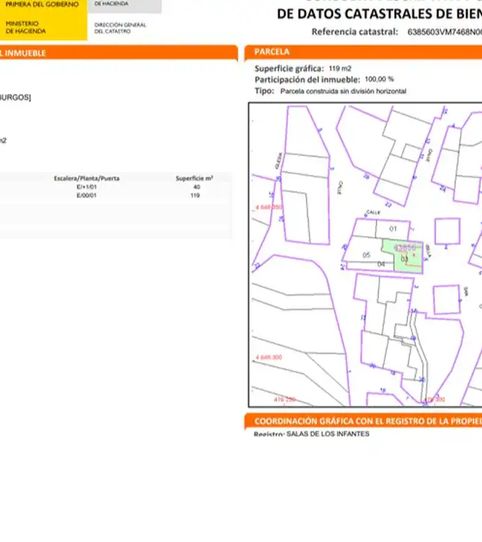
Task: Click parcel 05 on the cadastral map
Action: (x=366, y=255)
